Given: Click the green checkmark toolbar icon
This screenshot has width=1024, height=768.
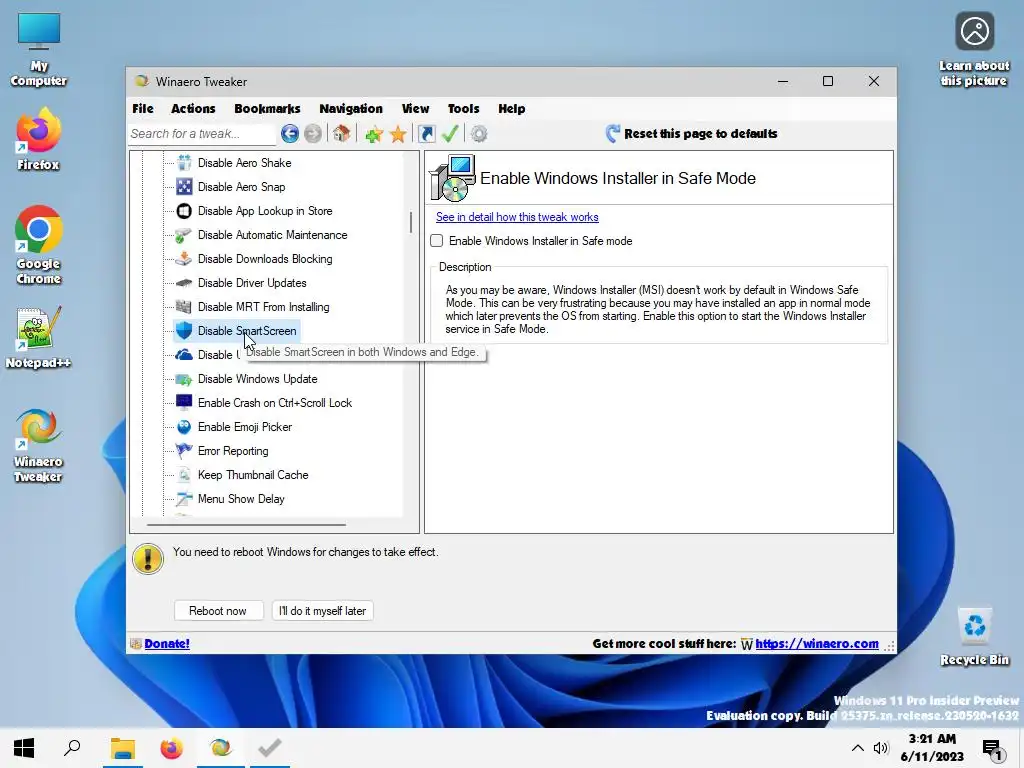Looking at the screenshot, I should pos(450,134).
